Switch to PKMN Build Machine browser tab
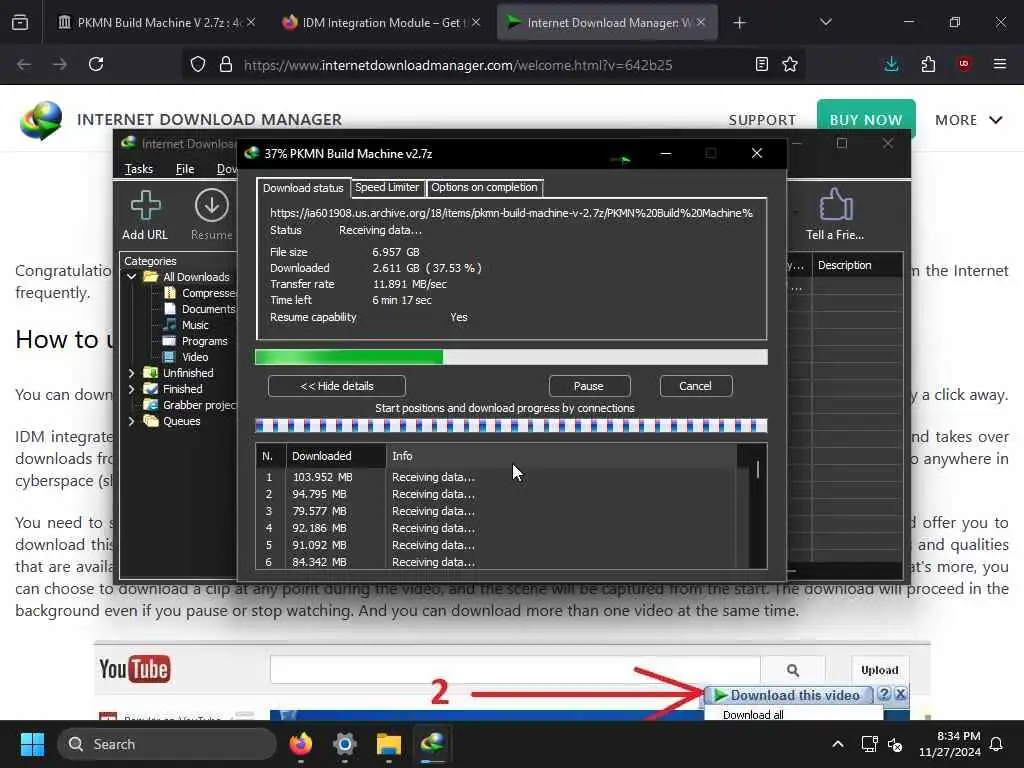Screen dimensions: 1024x768 point(157,23)
